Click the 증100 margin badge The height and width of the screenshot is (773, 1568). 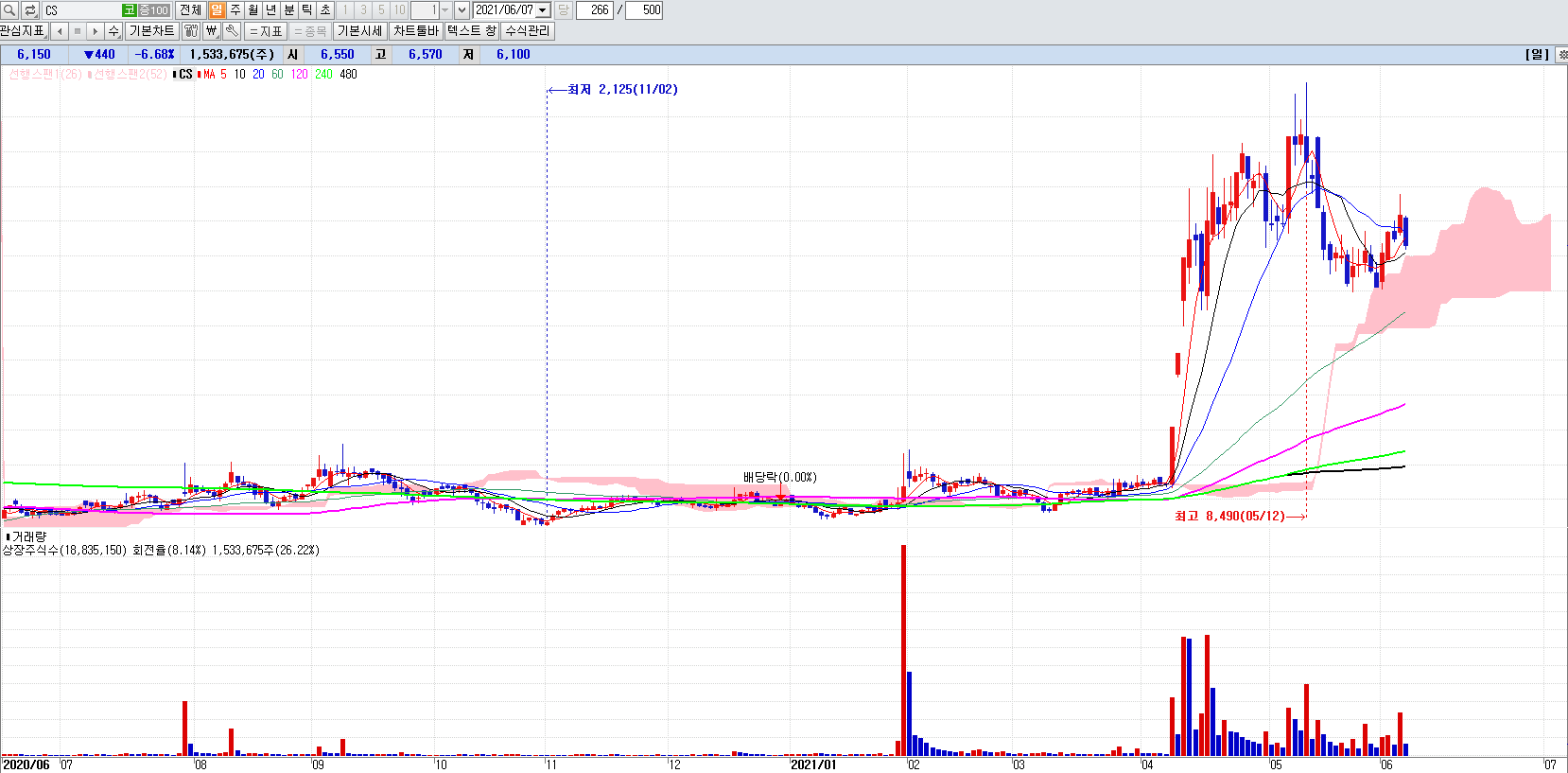(x=153, y=10)
